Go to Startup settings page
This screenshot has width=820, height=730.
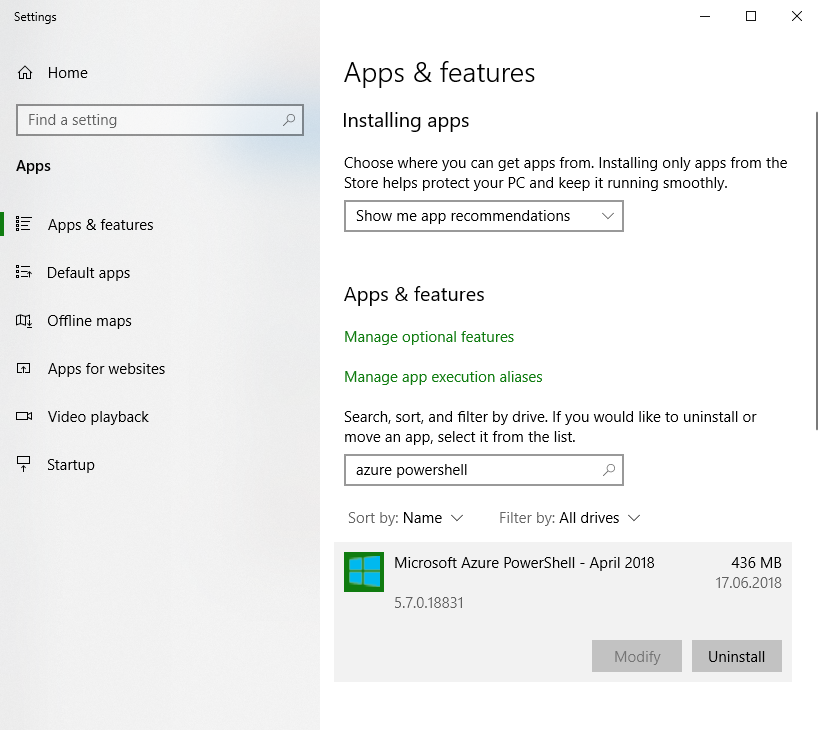[71, 465]
